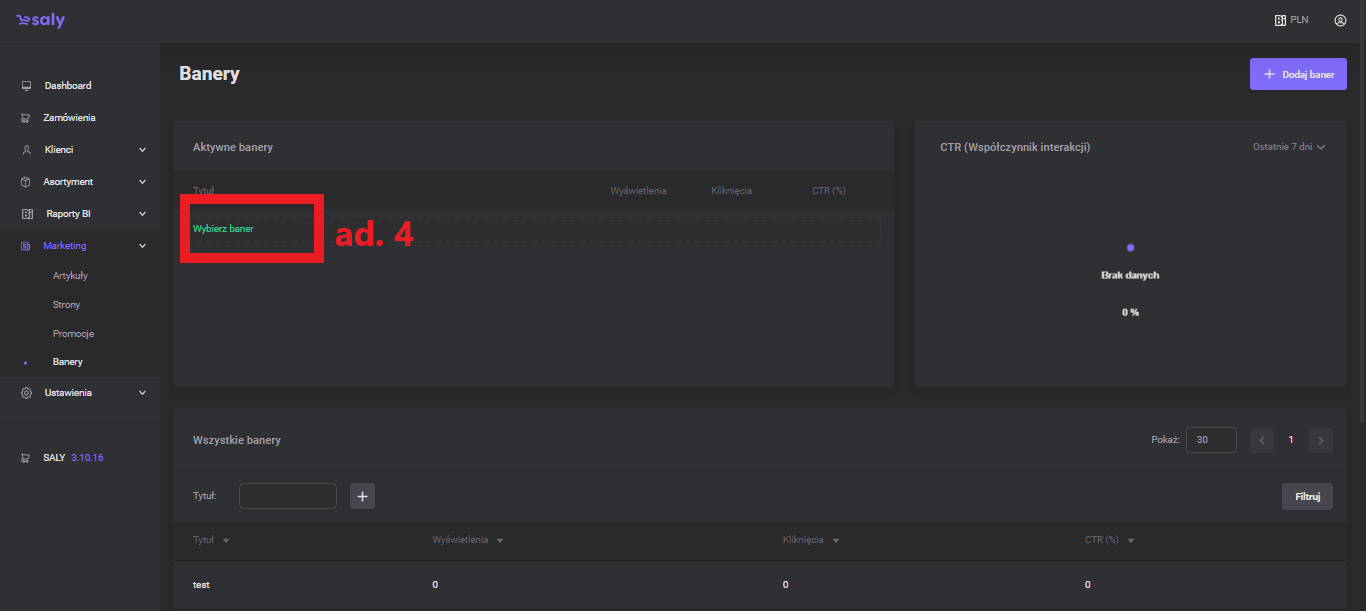Click the PLN currency icon

(x=1280, y=20)
